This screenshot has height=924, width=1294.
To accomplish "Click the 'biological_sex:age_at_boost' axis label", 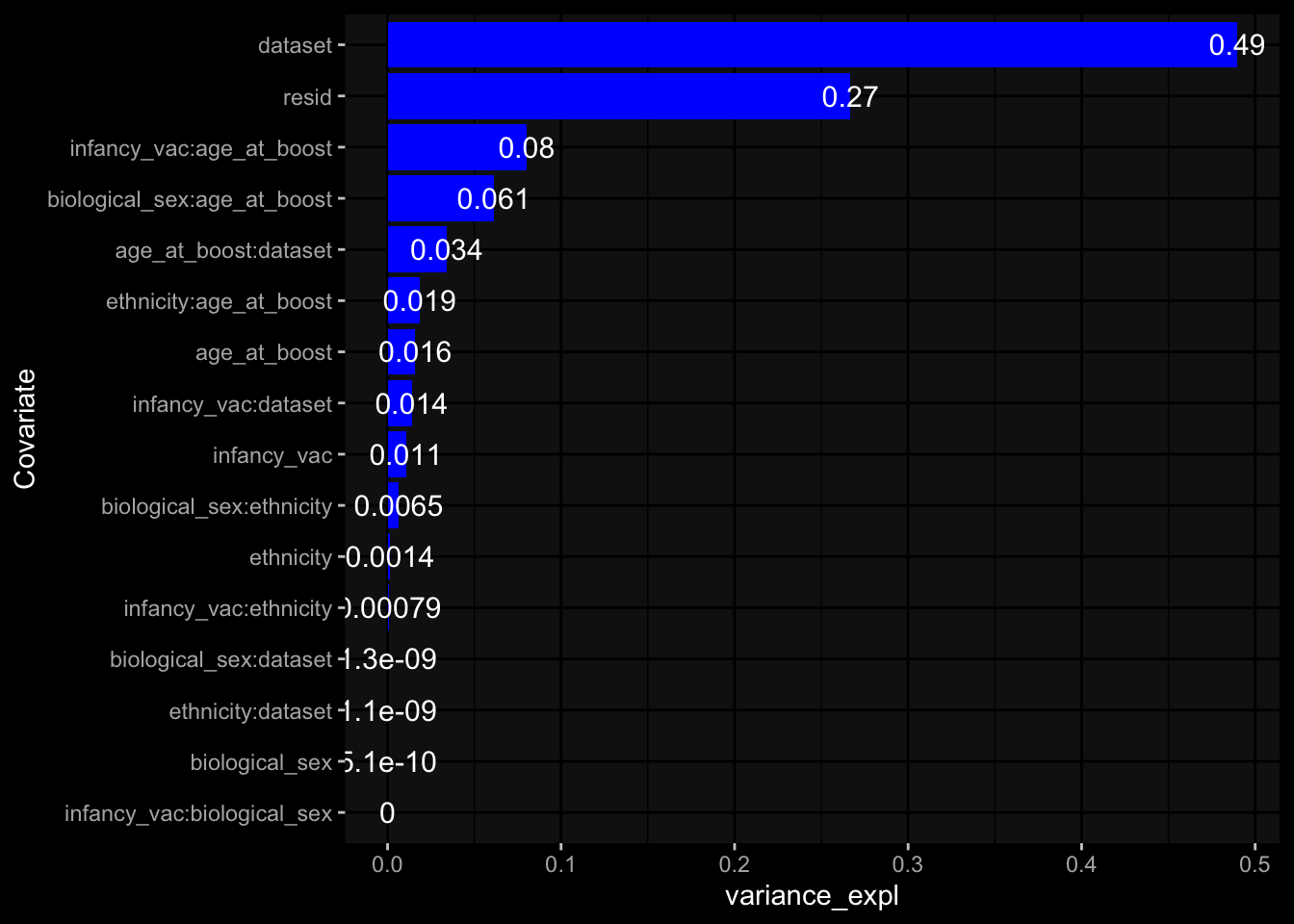I will click(x=190, y=200).
